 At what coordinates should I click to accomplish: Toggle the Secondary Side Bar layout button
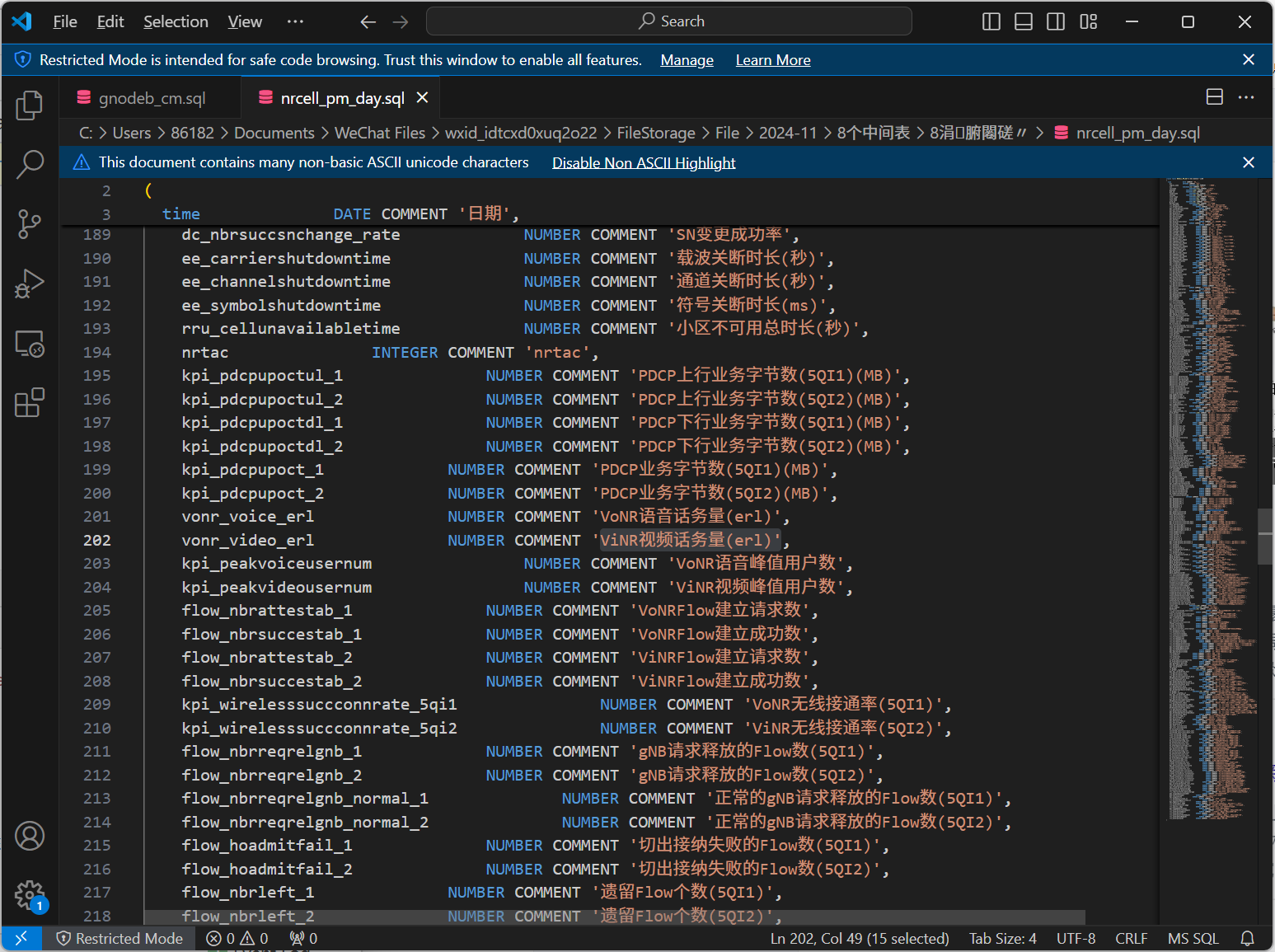point(1056,21)
